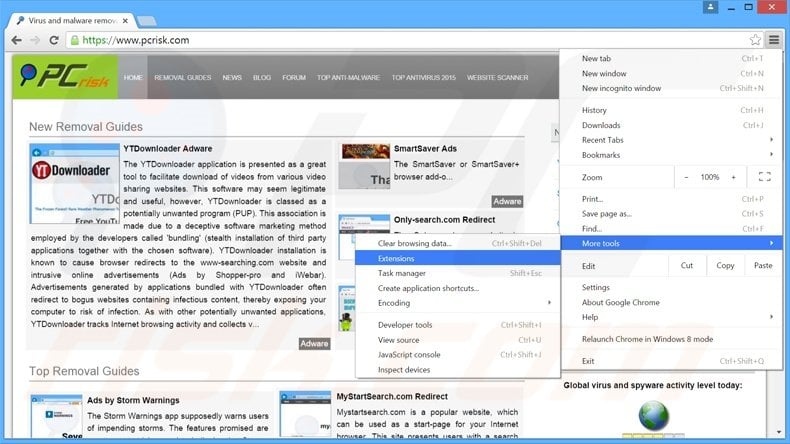Open MyStartSearch.com Redirect article
Viewport: 790px width, 444px height.
(392, 397)
